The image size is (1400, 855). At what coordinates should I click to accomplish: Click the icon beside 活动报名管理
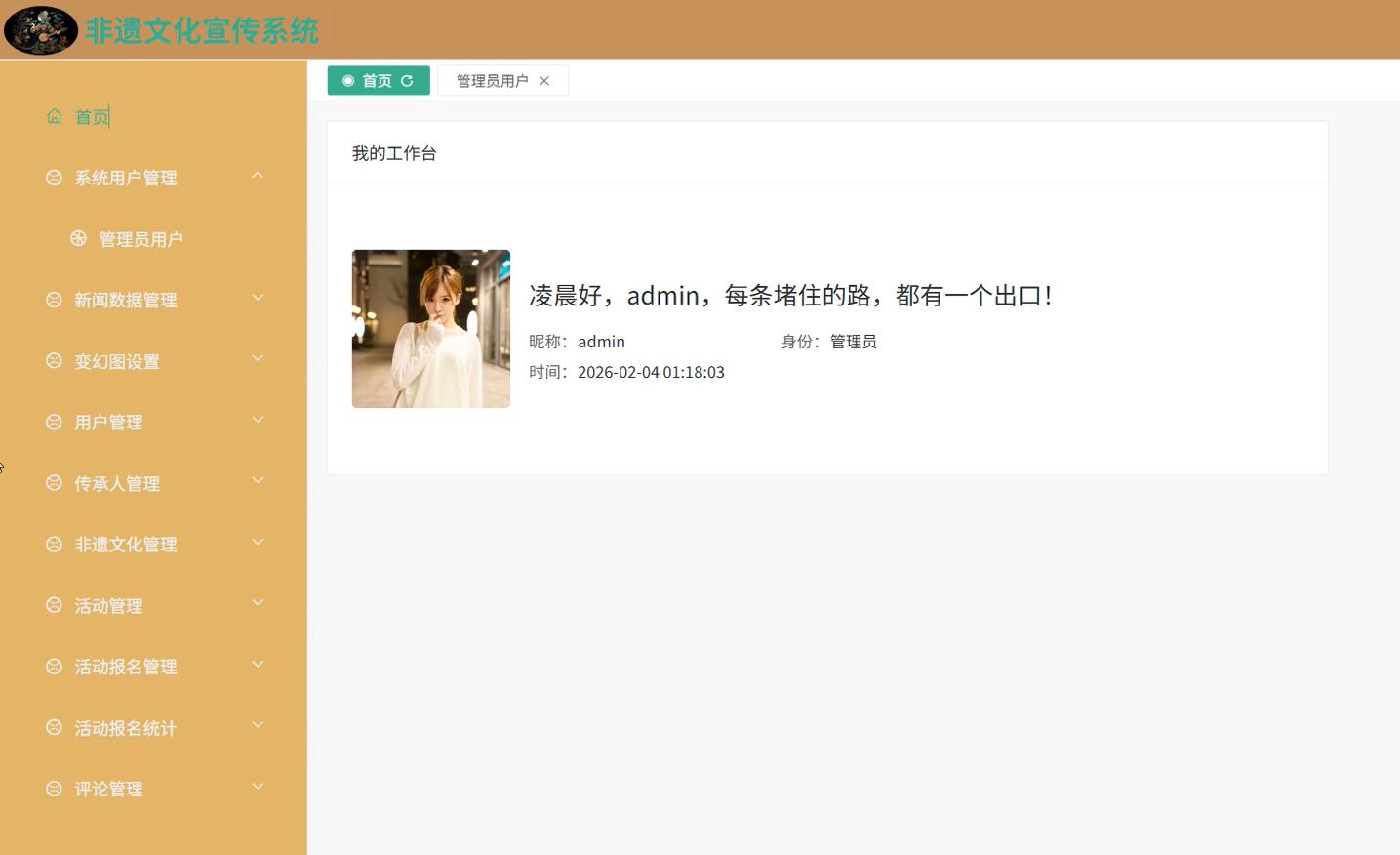pos(54,667)
